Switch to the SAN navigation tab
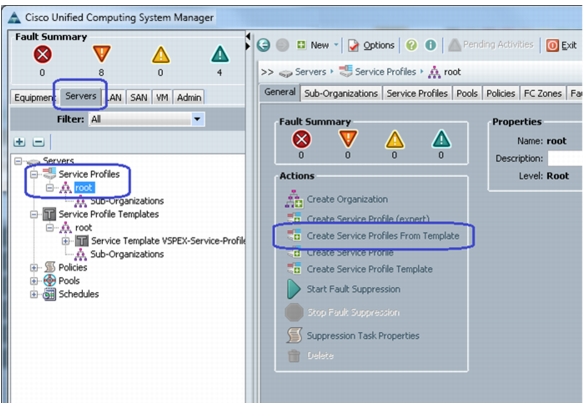This screenshot has height=417, width=586. click(139, 98)
